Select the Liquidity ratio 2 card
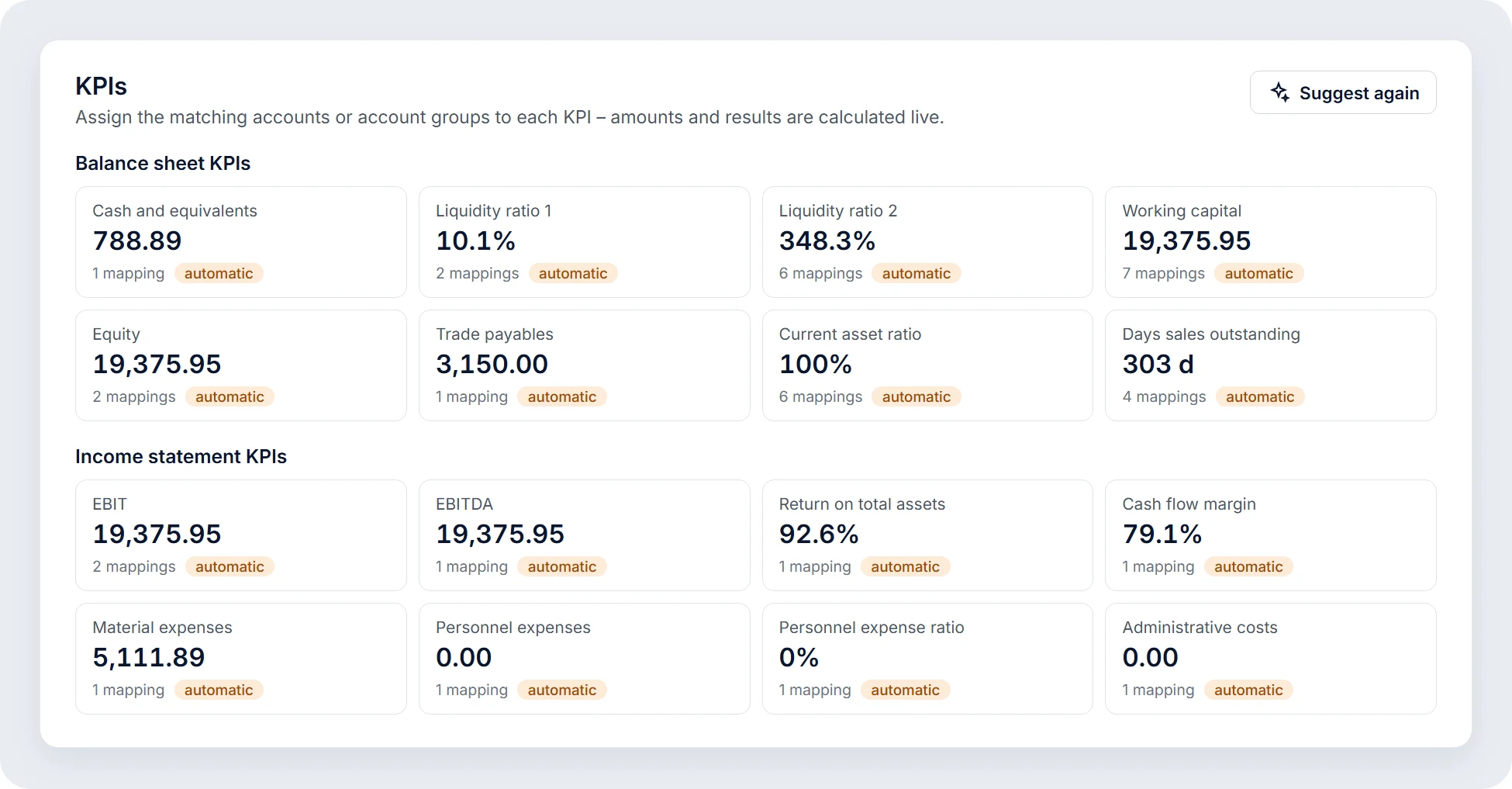 927,242
